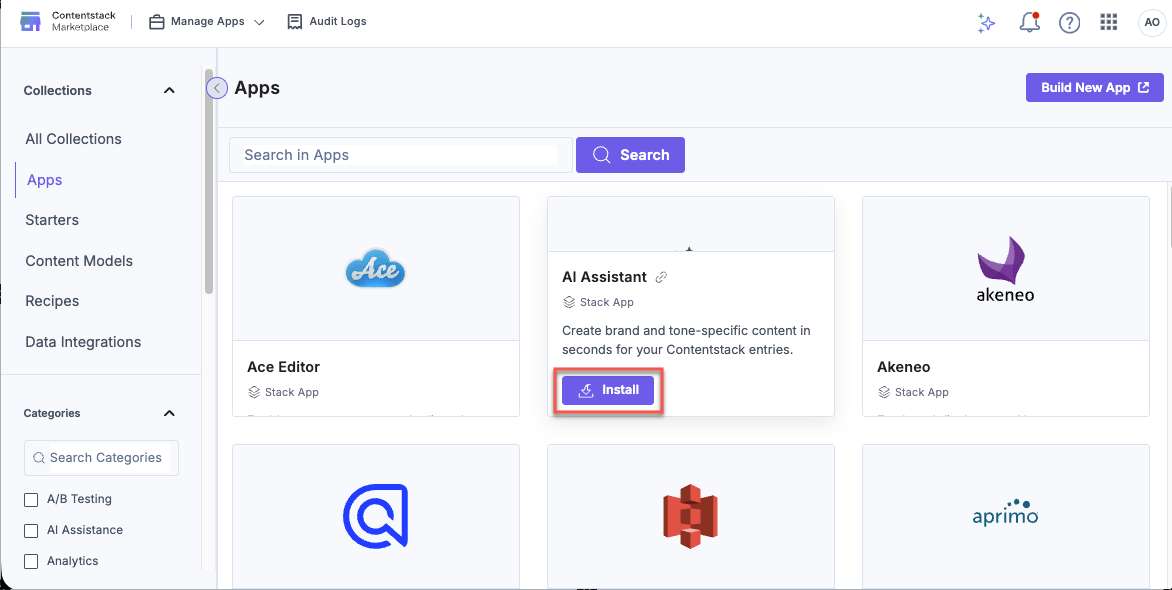The height and width of the screenshot is (590, 1172).
Task: Open the red AWS S3 logo card
Action: (690, 516)
